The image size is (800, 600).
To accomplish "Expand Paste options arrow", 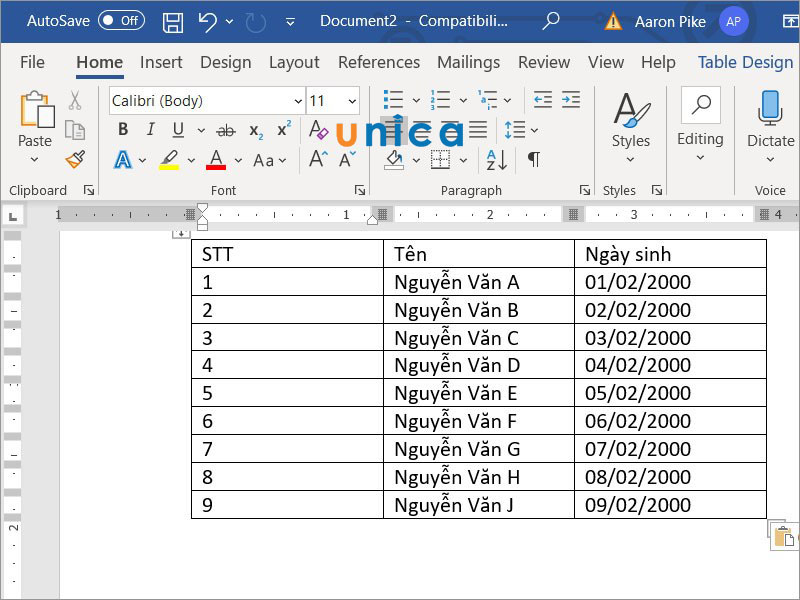I will tap(35, 160).
